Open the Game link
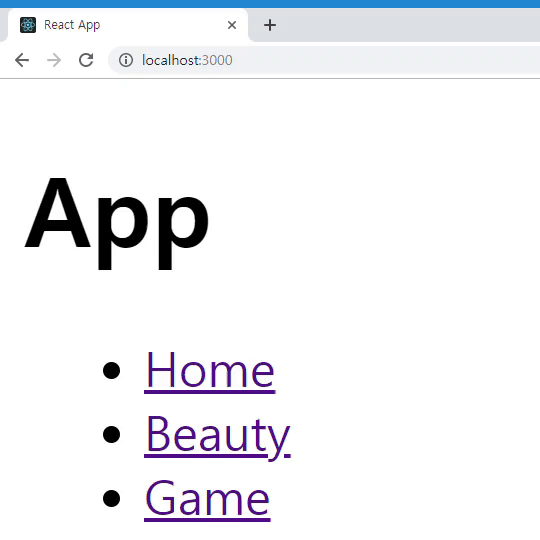The height and width of the screenshot is (540, 540). [207, 500]
